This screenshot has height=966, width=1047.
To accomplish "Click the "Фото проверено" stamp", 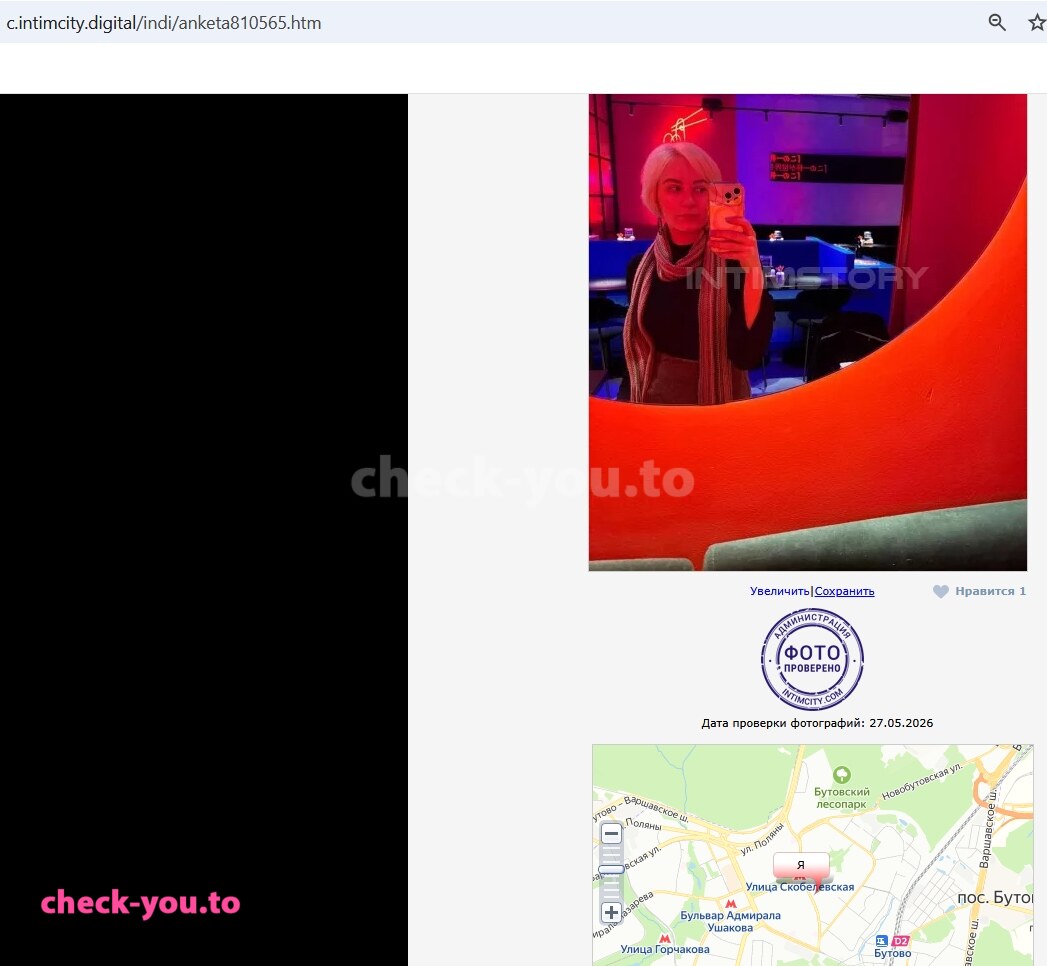I will click(812, 660).
